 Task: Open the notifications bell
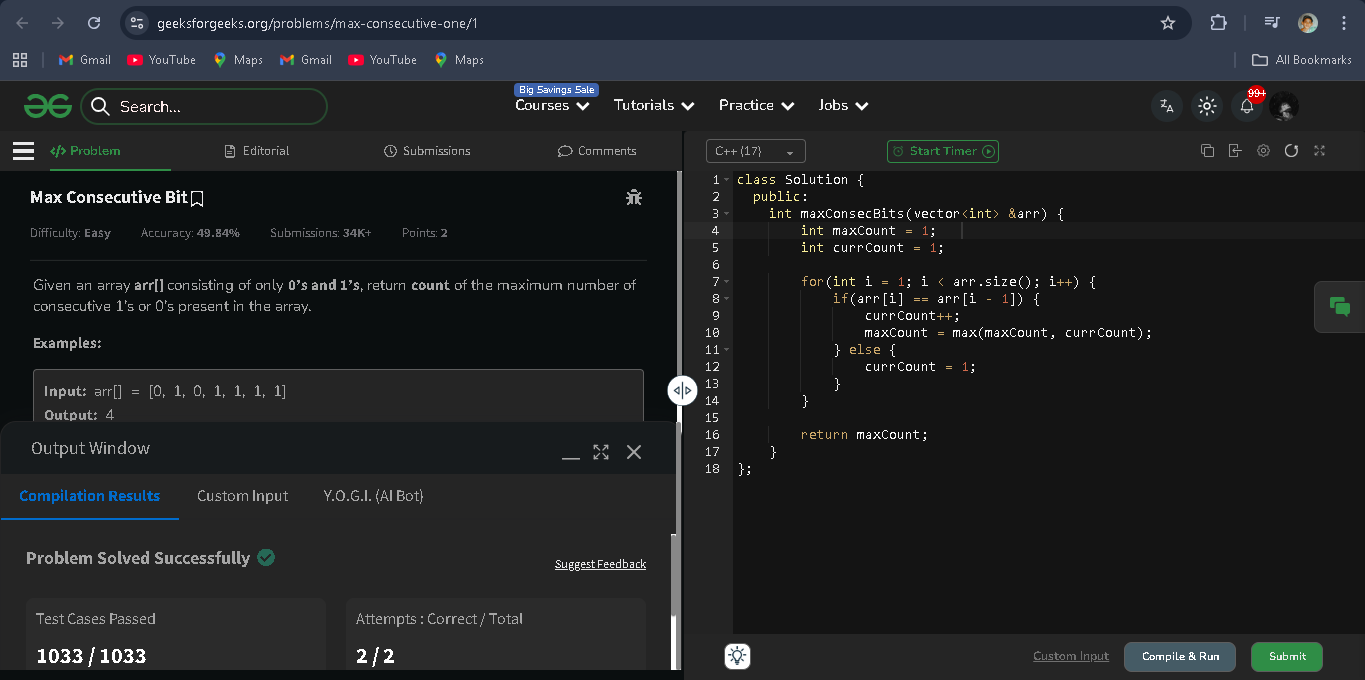point(1246,106)
